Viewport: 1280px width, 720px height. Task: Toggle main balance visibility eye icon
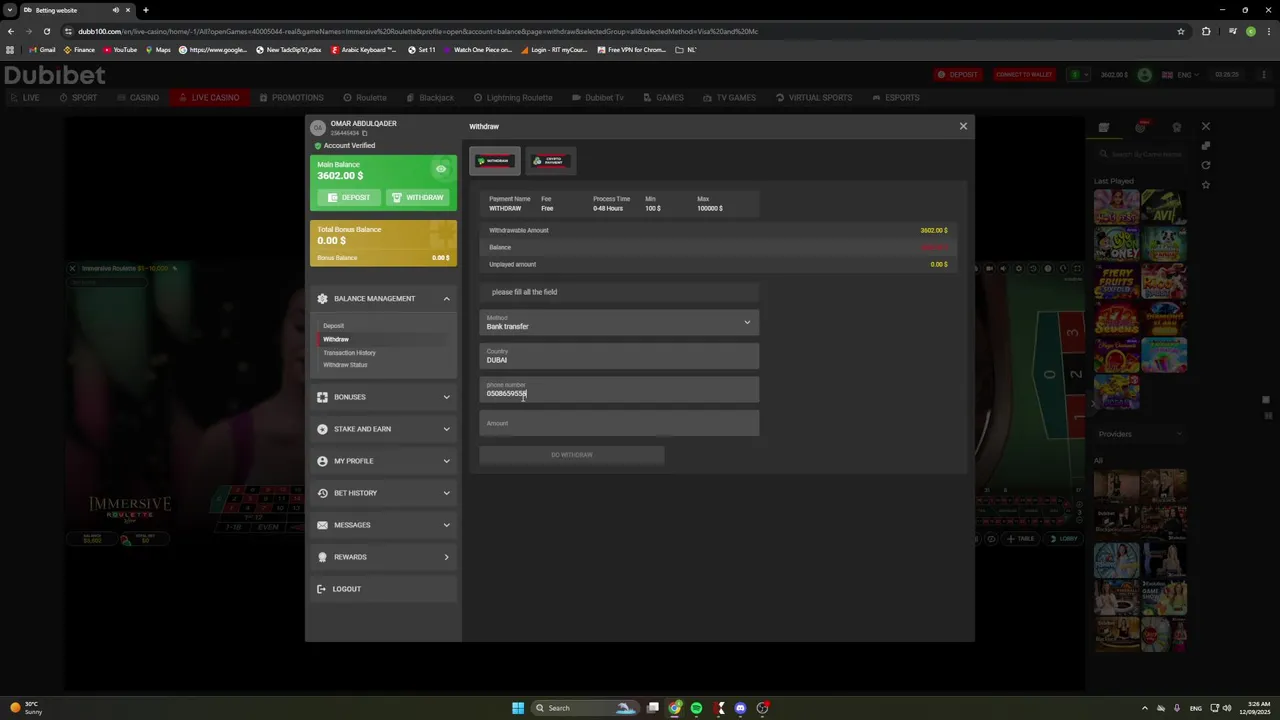(440, 169)
